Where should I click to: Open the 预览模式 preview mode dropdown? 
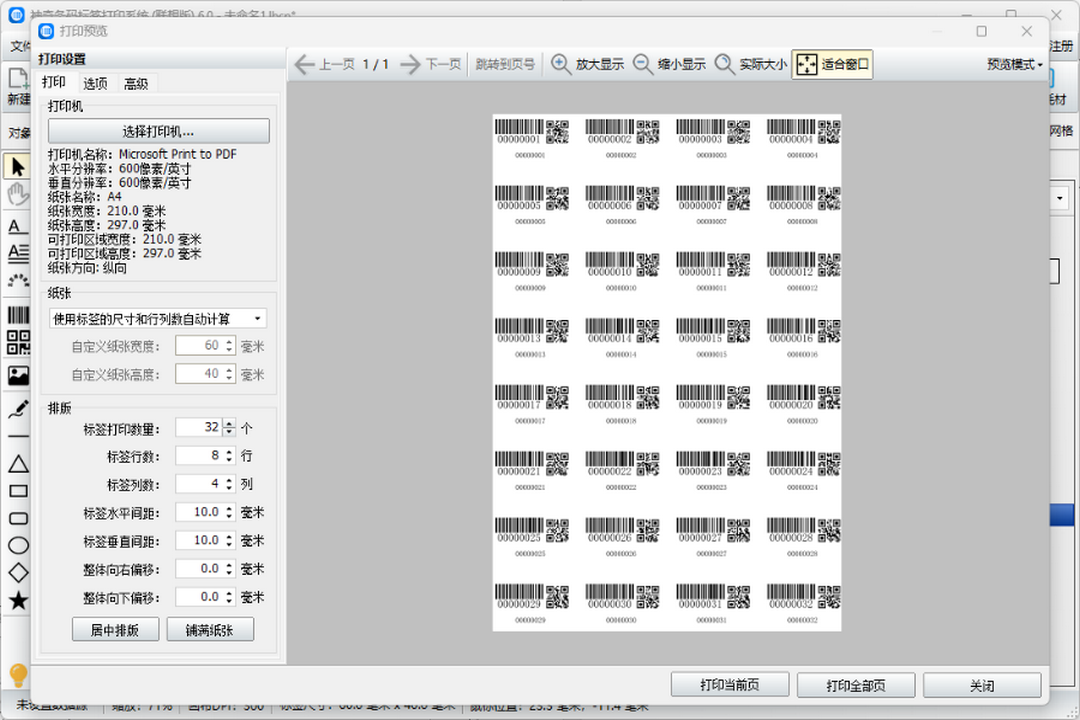pyautogui.click(x=1014, y=64)
